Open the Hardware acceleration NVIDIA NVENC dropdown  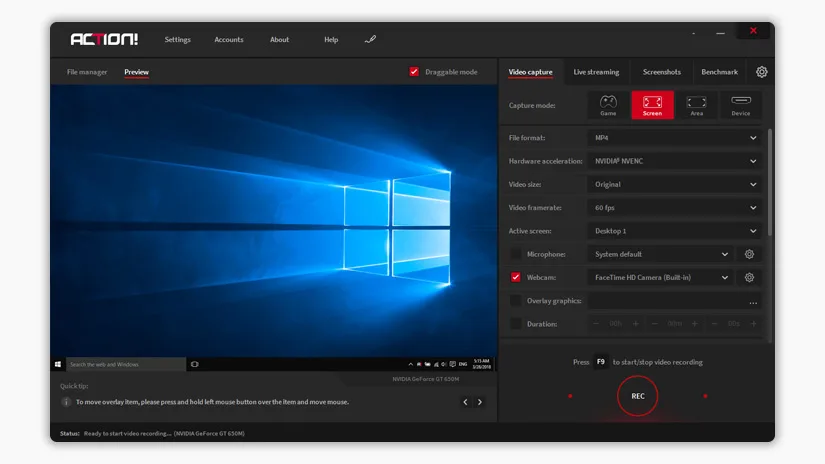pos(675,161)
